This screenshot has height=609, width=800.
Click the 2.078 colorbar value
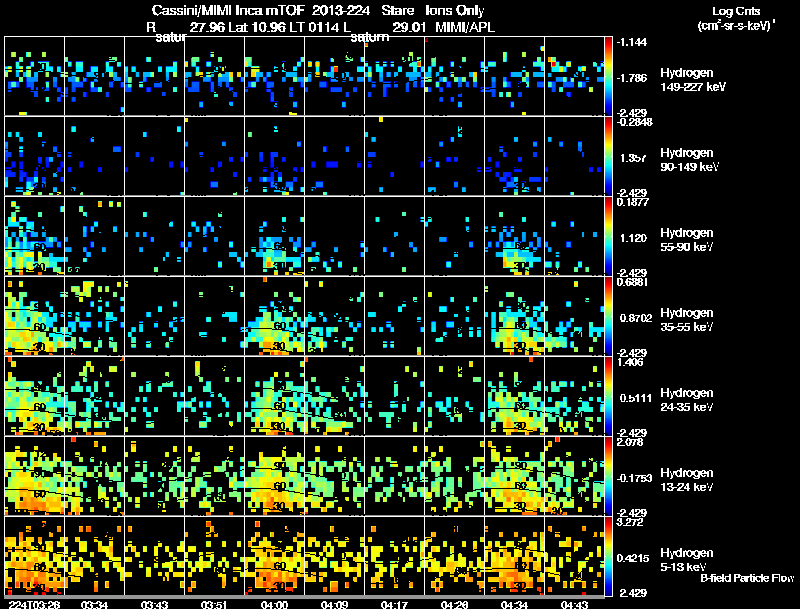coord(631,442)
